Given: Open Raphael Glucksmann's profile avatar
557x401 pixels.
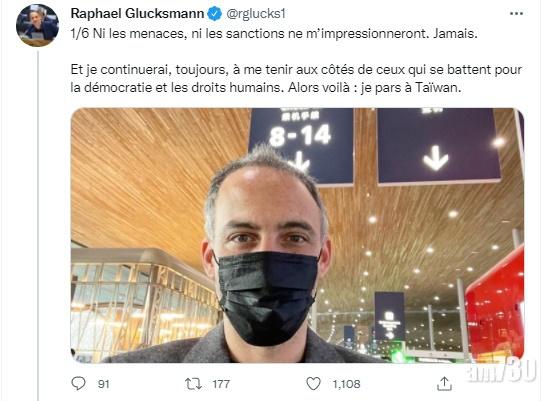Looking at the screenshot, I should [37, 25].
